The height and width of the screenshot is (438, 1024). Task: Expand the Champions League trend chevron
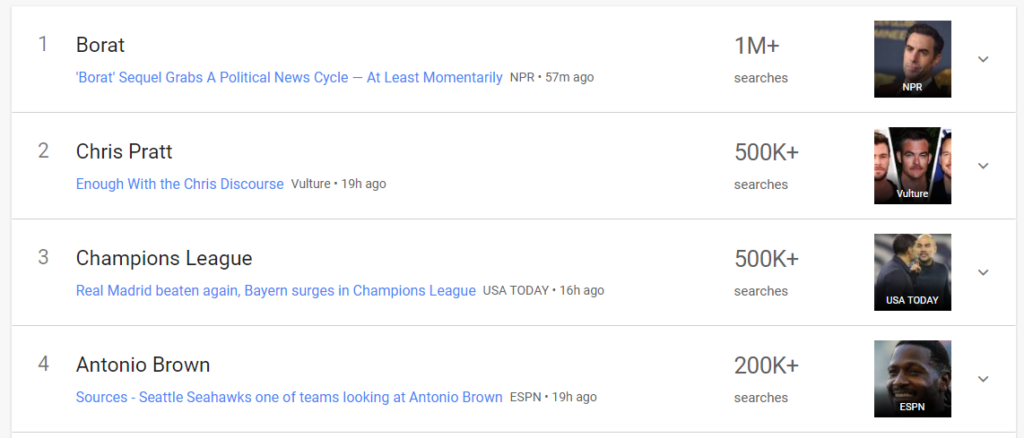click(x=983, y=272)
